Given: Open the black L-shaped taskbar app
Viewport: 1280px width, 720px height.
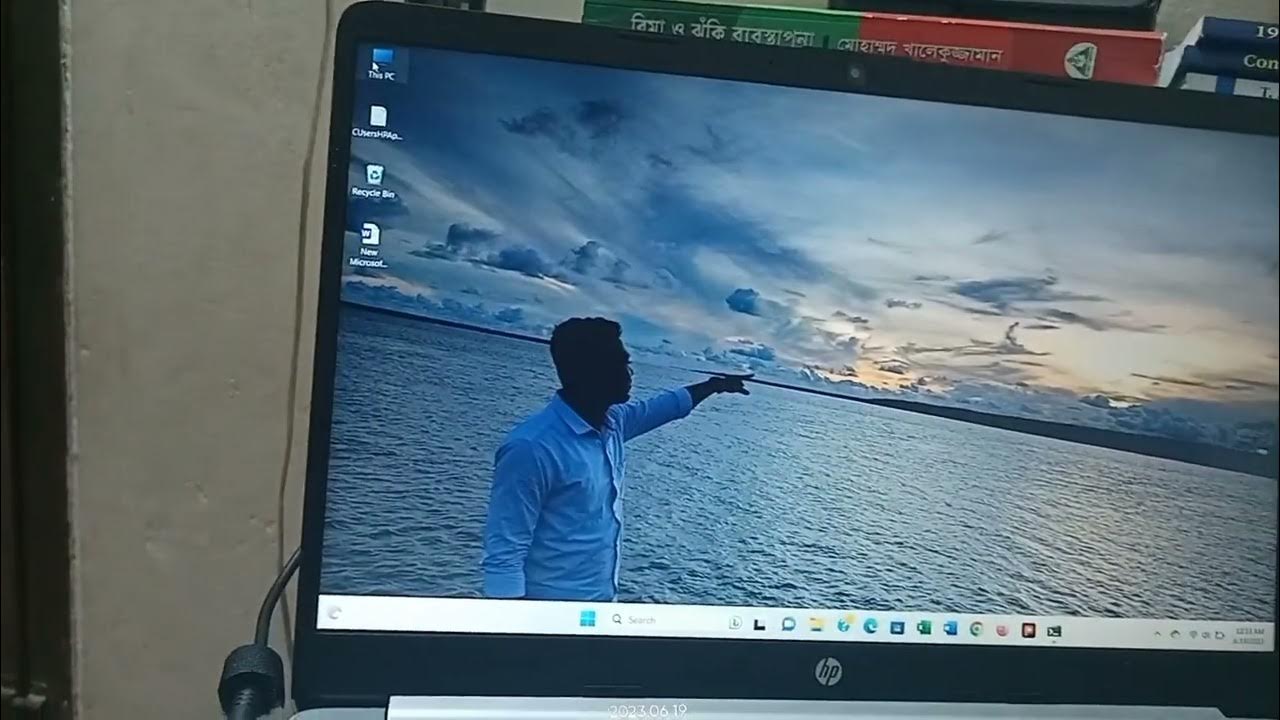Looking at the screenshot, I should point(759,624).
